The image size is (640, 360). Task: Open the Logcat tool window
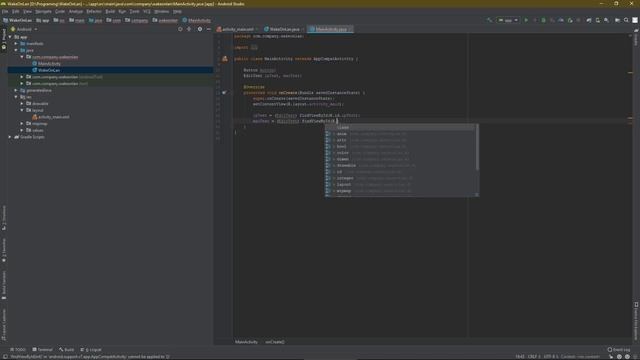click(x=91, y=350)
